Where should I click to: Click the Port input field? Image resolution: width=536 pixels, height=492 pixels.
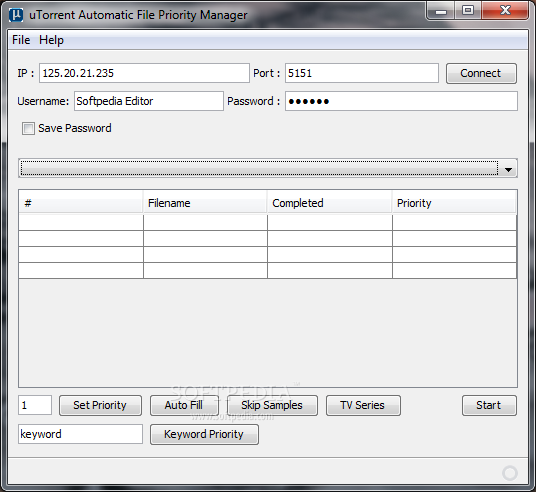[x=362, y=73]
